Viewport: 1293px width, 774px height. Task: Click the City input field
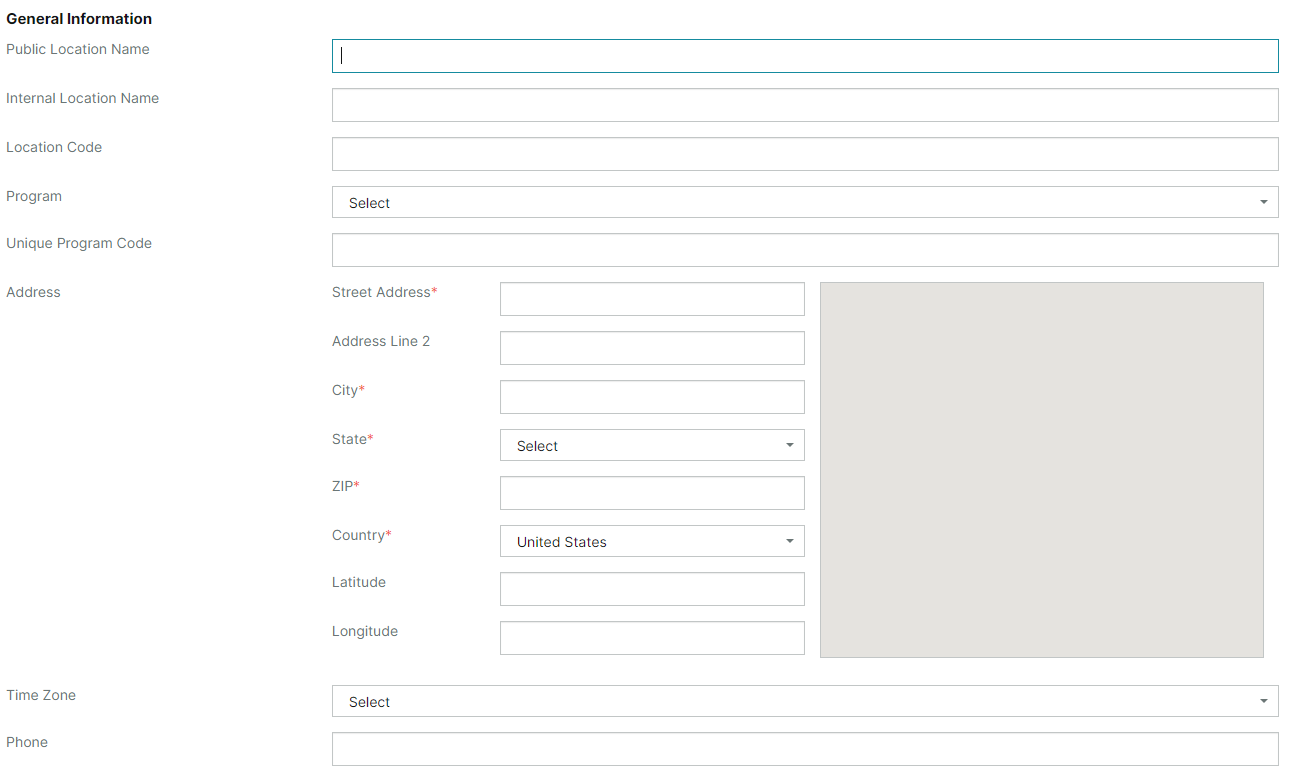(x=652, y=397)
